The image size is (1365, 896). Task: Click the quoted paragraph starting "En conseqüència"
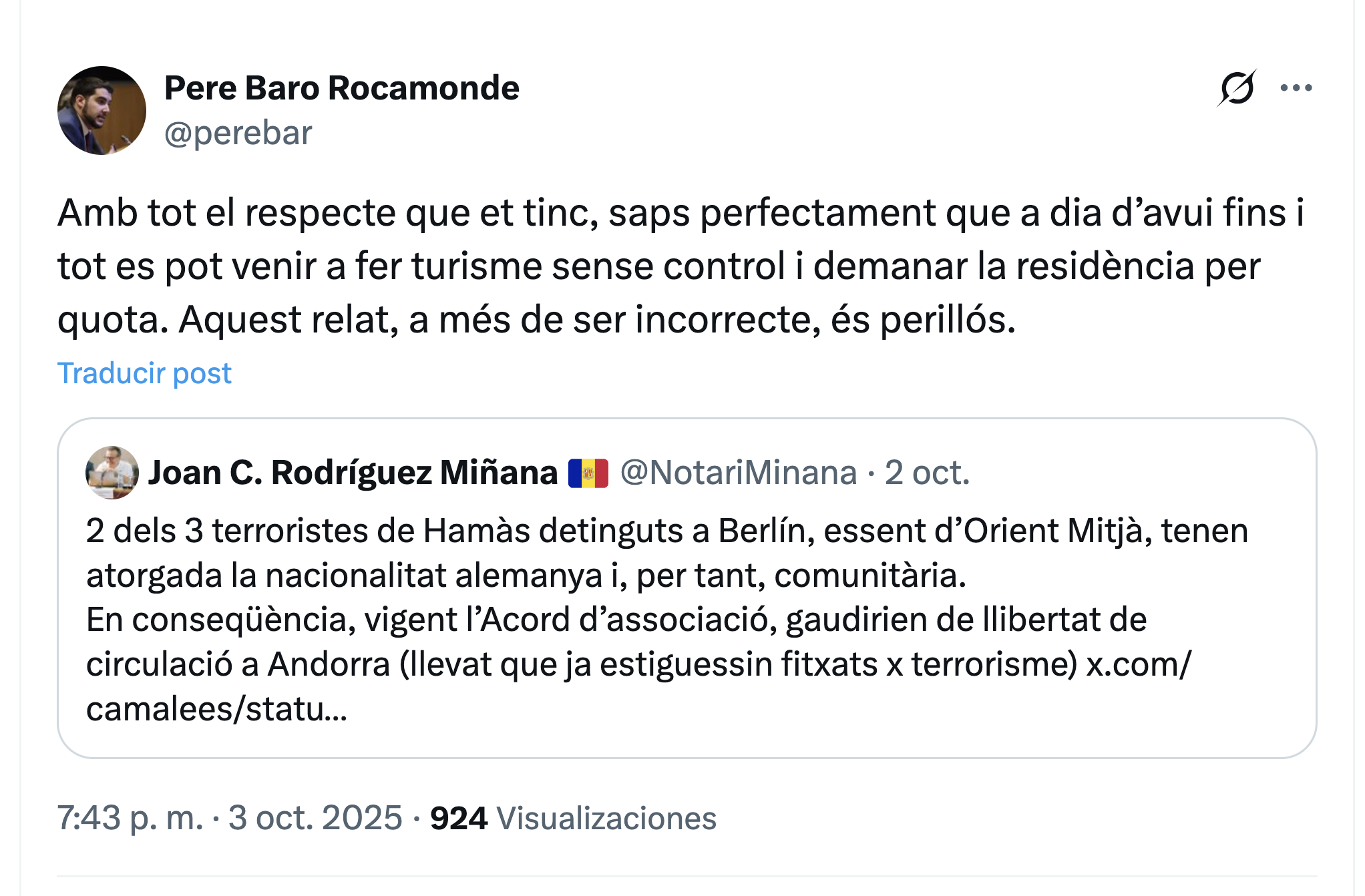(x=616, y=620)
